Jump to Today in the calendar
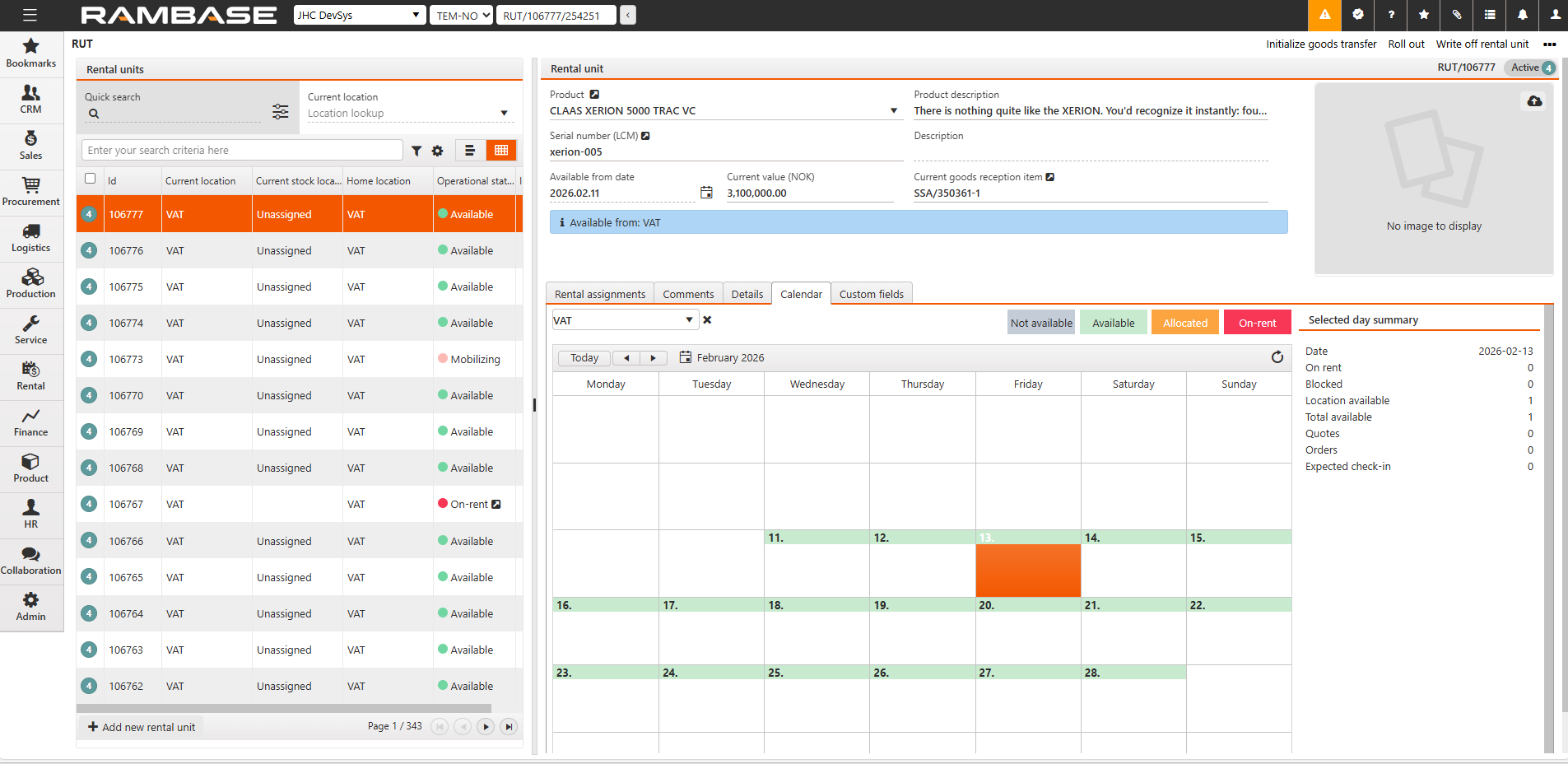Screen dimensions: 1568x764 pyautogui.click(x=584, y=358)
